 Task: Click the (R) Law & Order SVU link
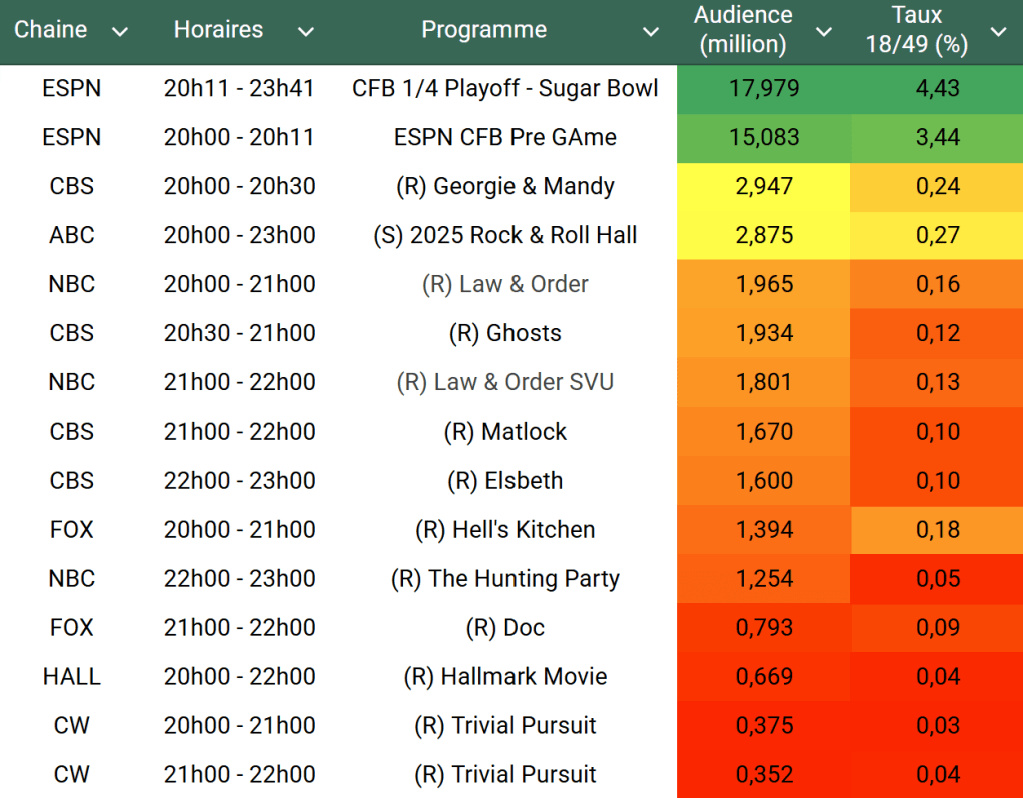click(x=505, y=382)
